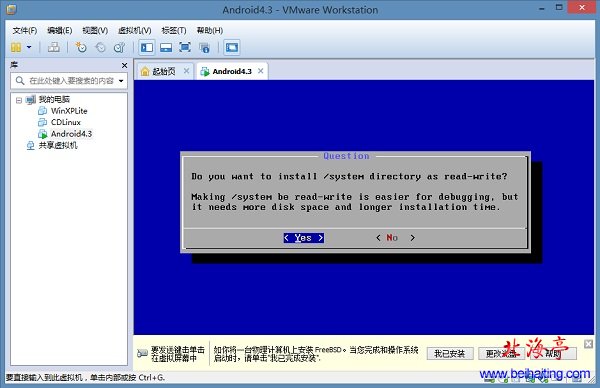Switch to full screen mode icon
600x388 pixels.
coord(185,47)
